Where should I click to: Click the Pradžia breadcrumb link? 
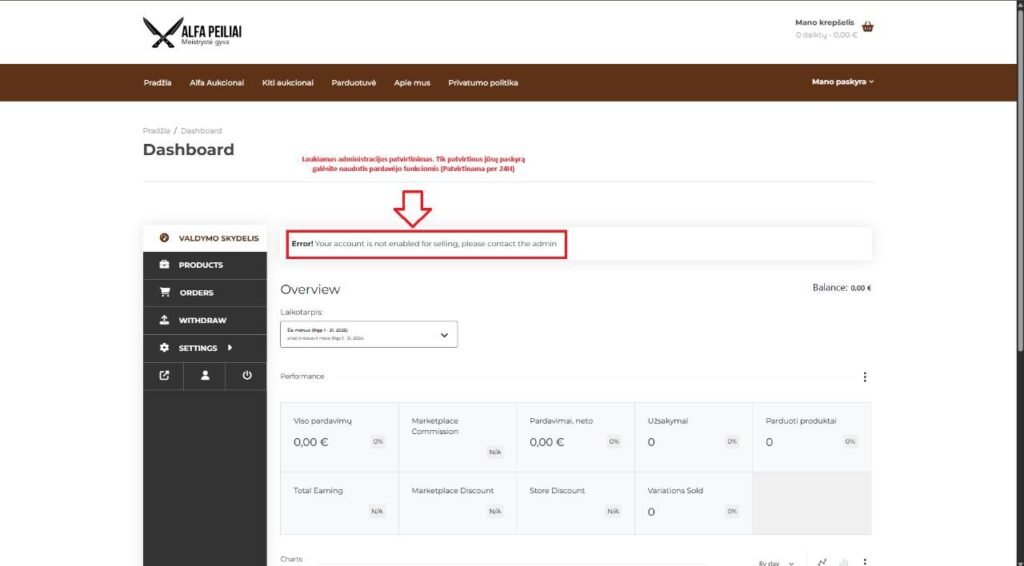click(x=156, y=131)
